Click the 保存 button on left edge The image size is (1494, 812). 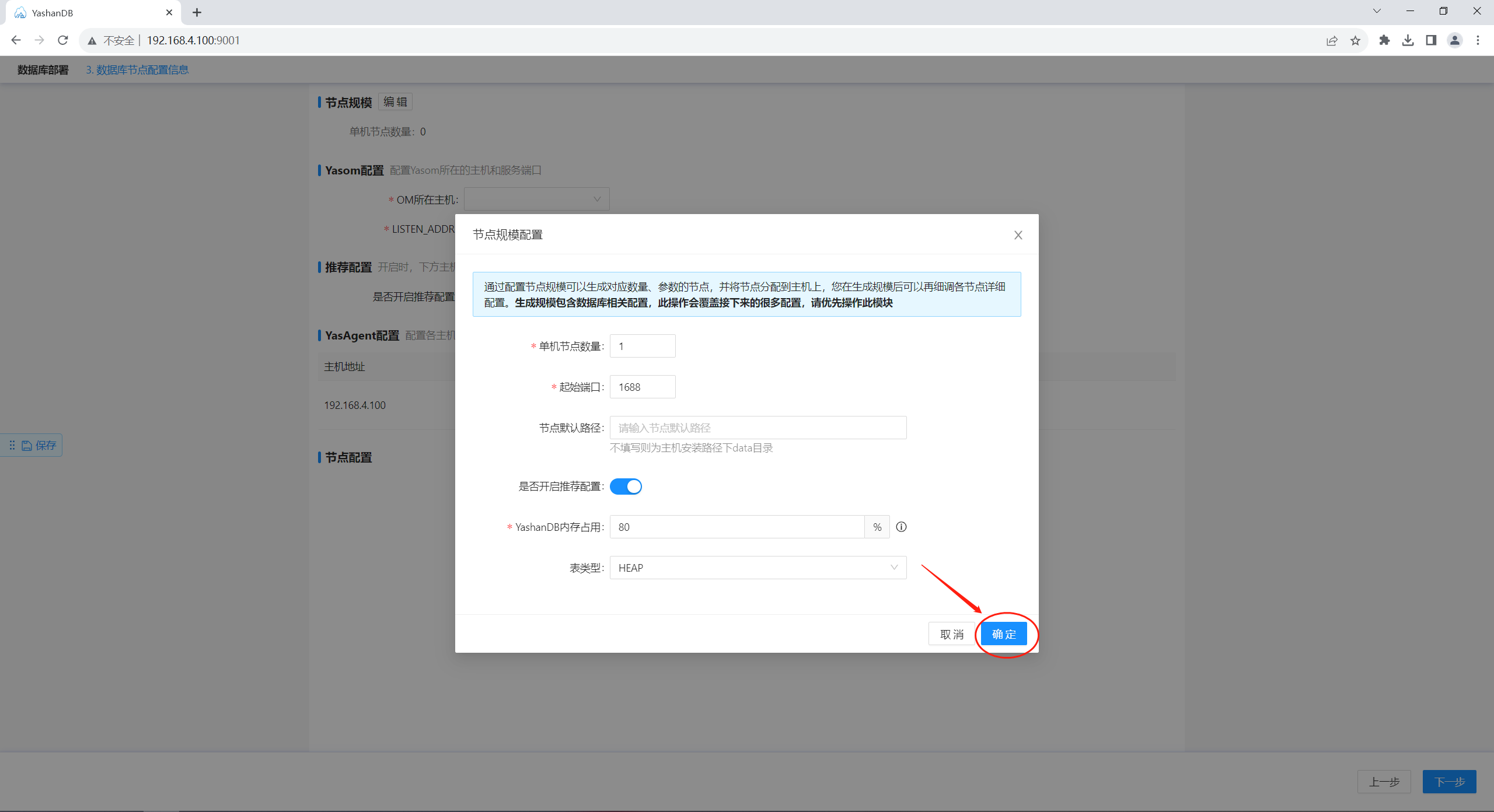pyautogui.click(x=39, y=446)
